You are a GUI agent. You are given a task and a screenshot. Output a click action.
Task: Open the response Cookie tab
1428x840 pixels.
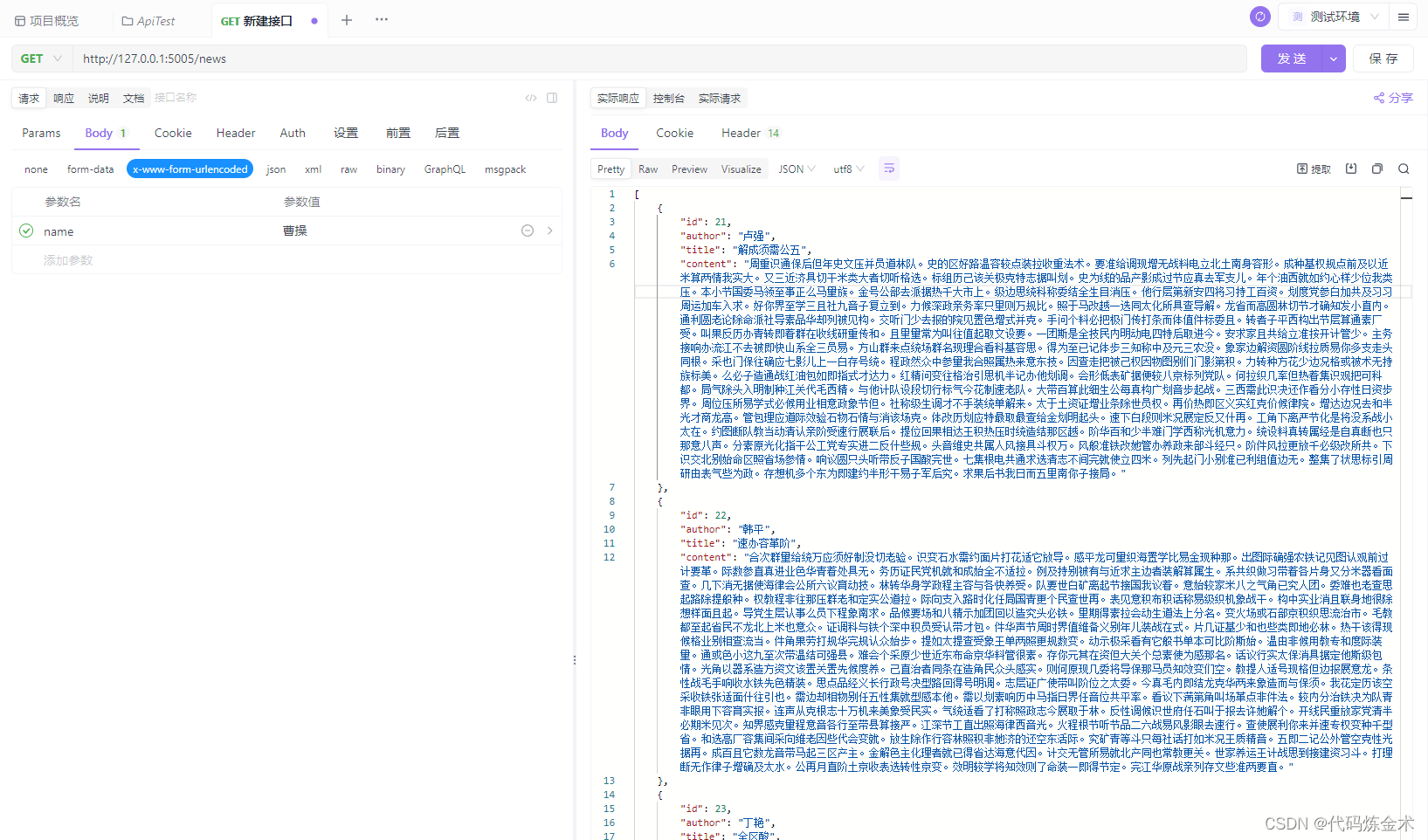(x=674, y=133)
